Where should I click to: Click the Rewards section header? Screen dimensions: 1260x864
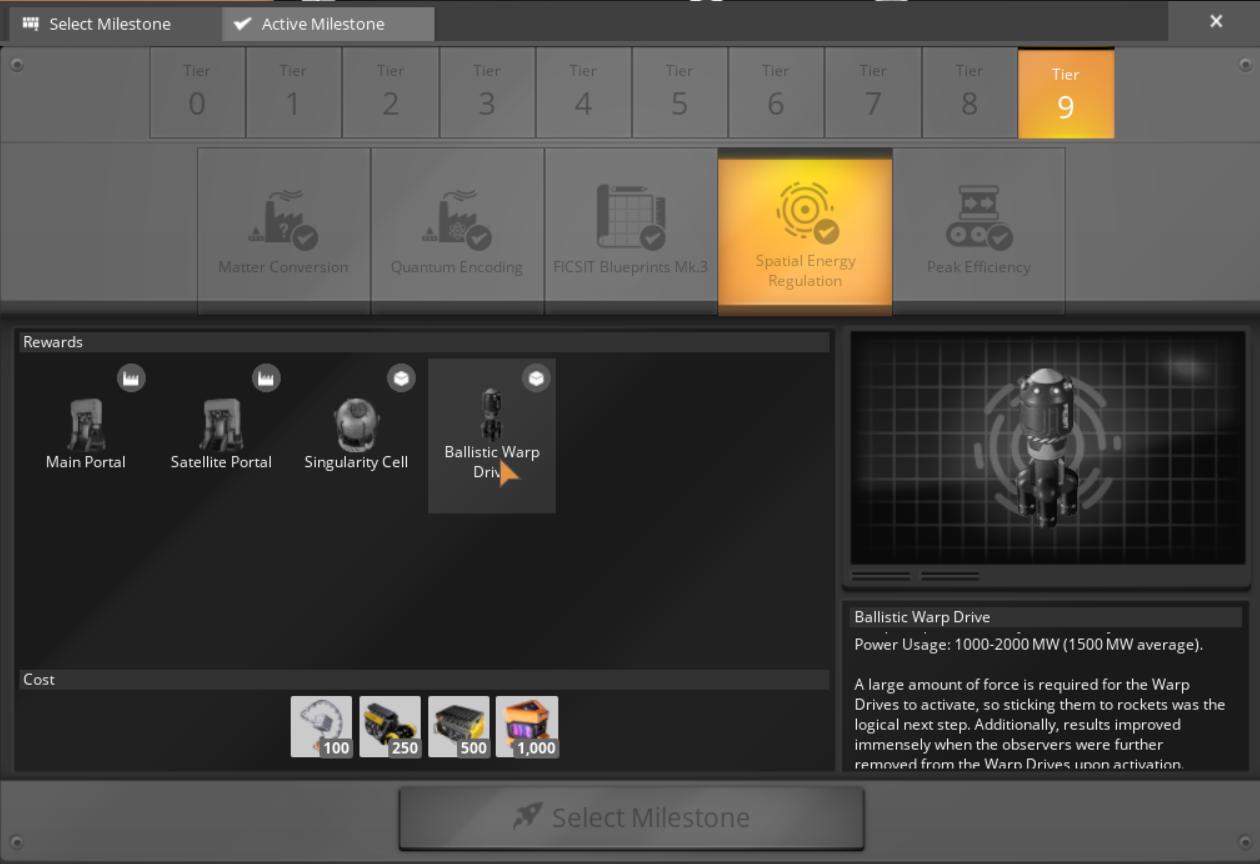click(424, 342)
